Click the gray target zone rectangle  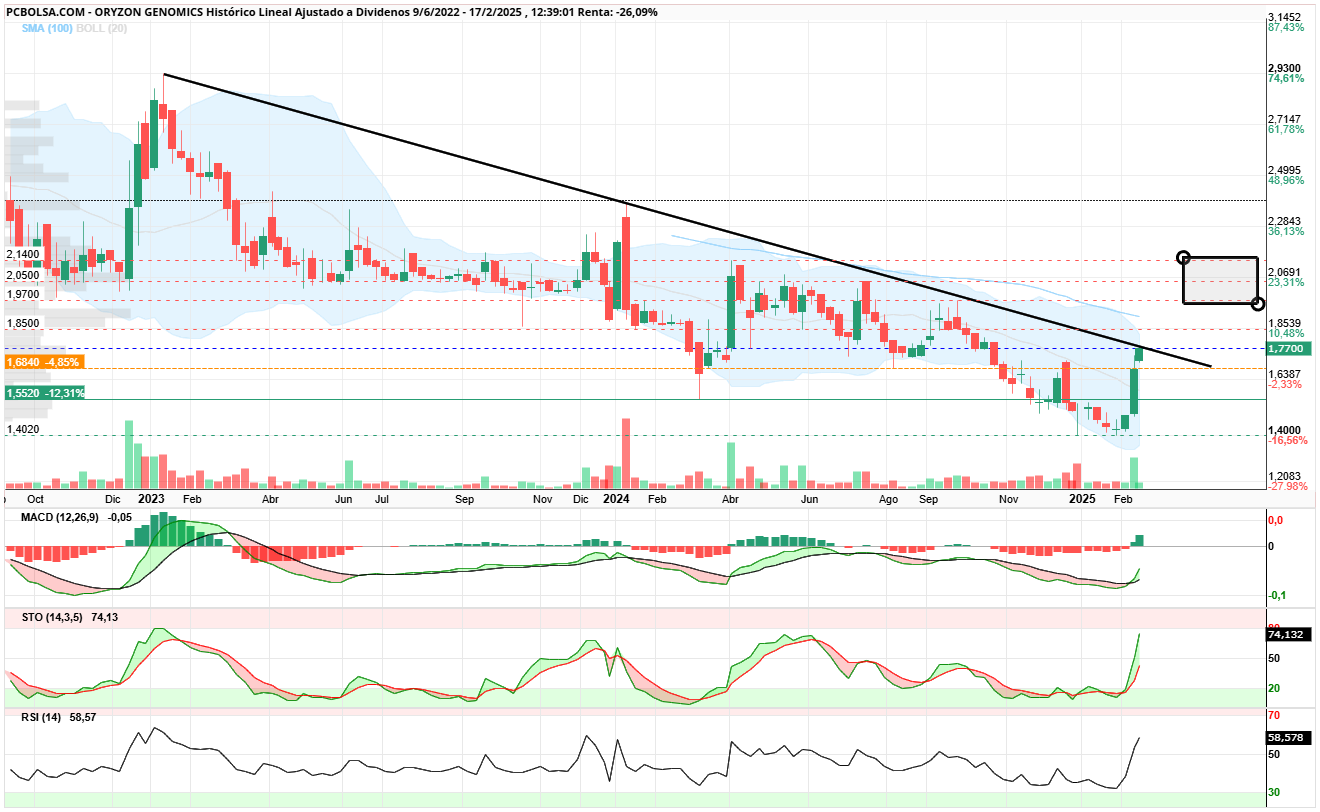point(1220,280)
